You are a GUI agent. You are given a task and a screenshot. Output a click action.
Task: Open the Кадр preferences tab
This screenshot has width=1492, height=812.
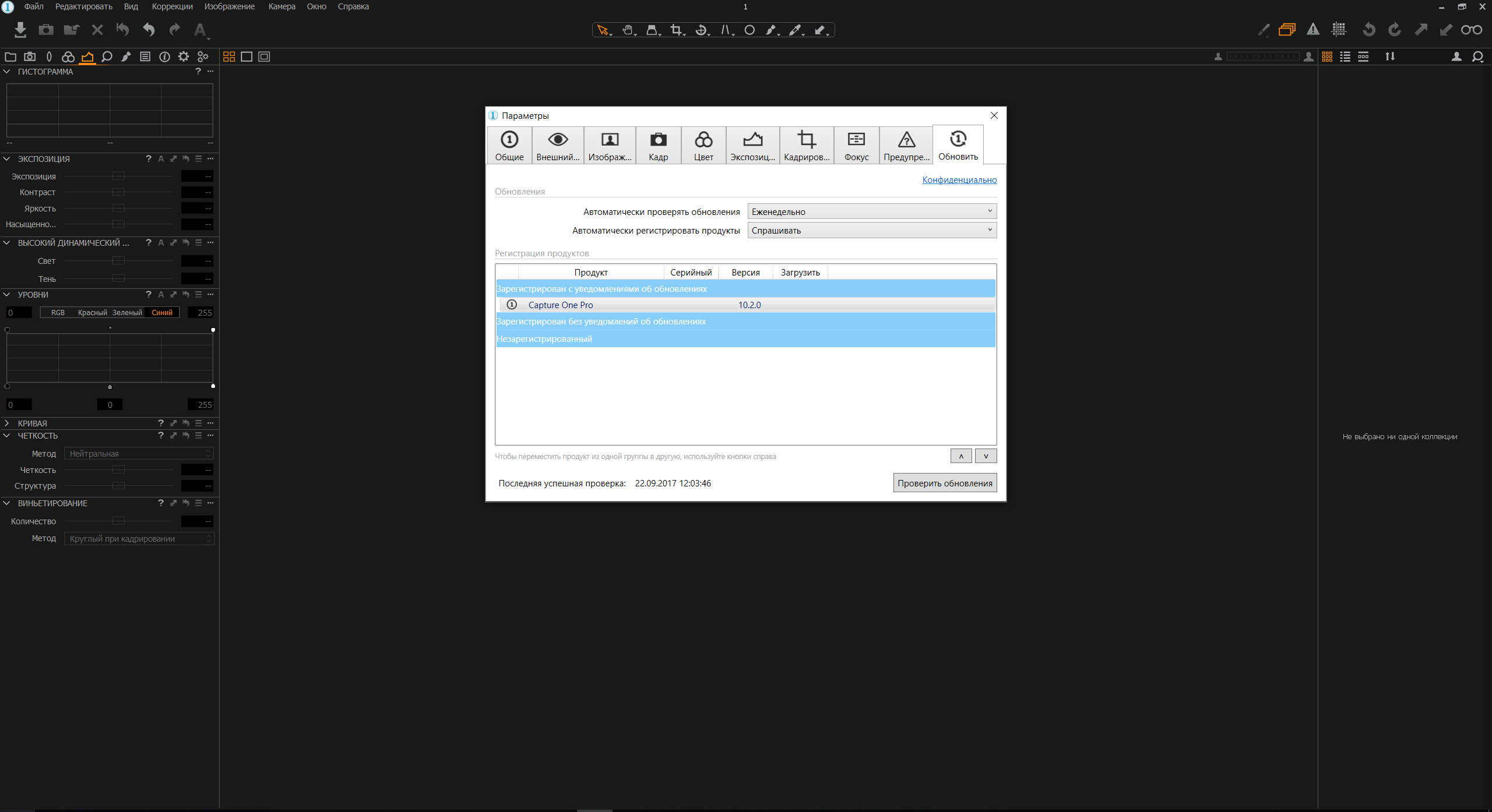[x=658, y=146]
